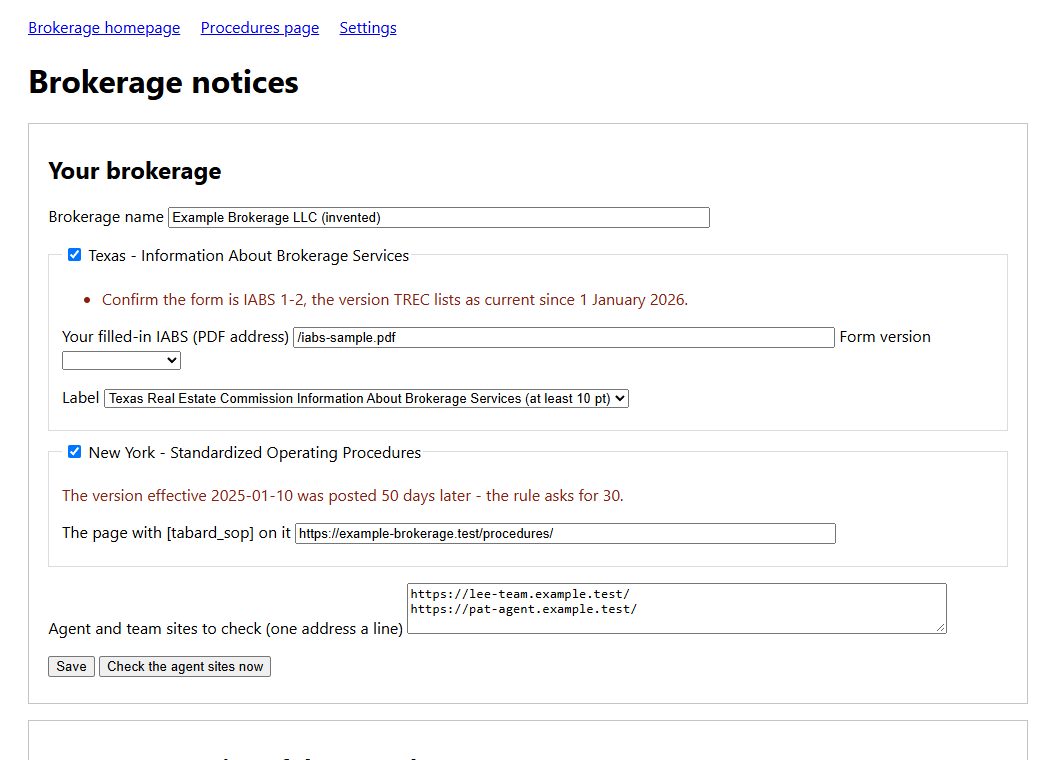Go to the Procedures page link
This screenshot has width=1056, height=760.
[x=260, y=28]
